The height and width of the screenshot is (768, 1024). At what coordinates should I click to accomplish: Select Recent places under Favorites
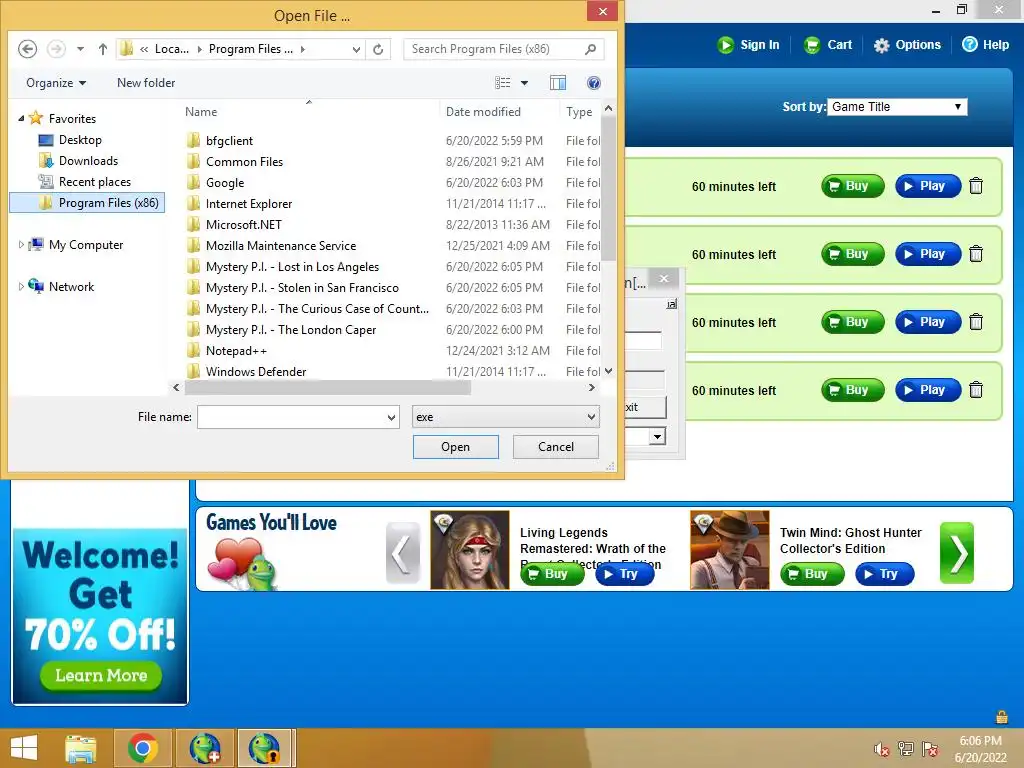95,182
